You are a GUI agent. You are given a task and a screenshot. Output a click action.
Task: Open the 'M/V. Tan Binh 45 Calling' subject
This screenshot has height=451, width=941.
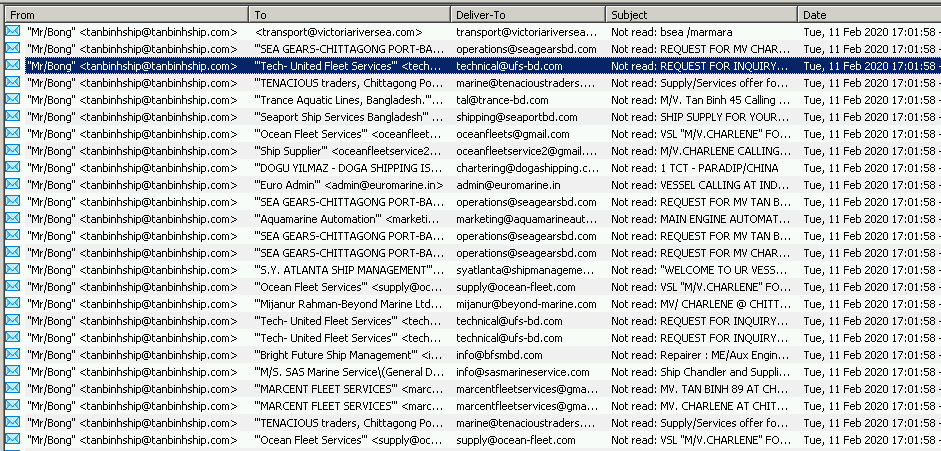700,100
